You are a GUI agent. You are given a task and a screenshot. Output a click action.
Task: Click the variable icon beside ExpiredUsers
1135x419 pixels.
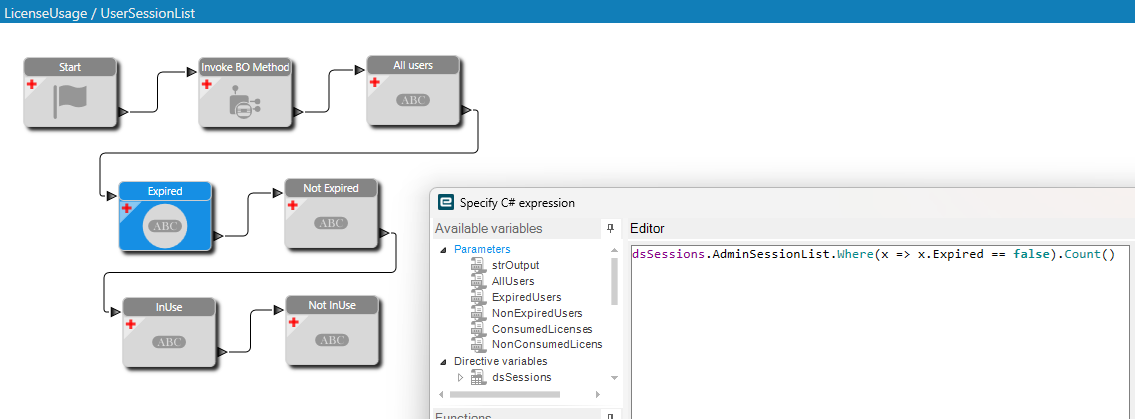[477, 297]
